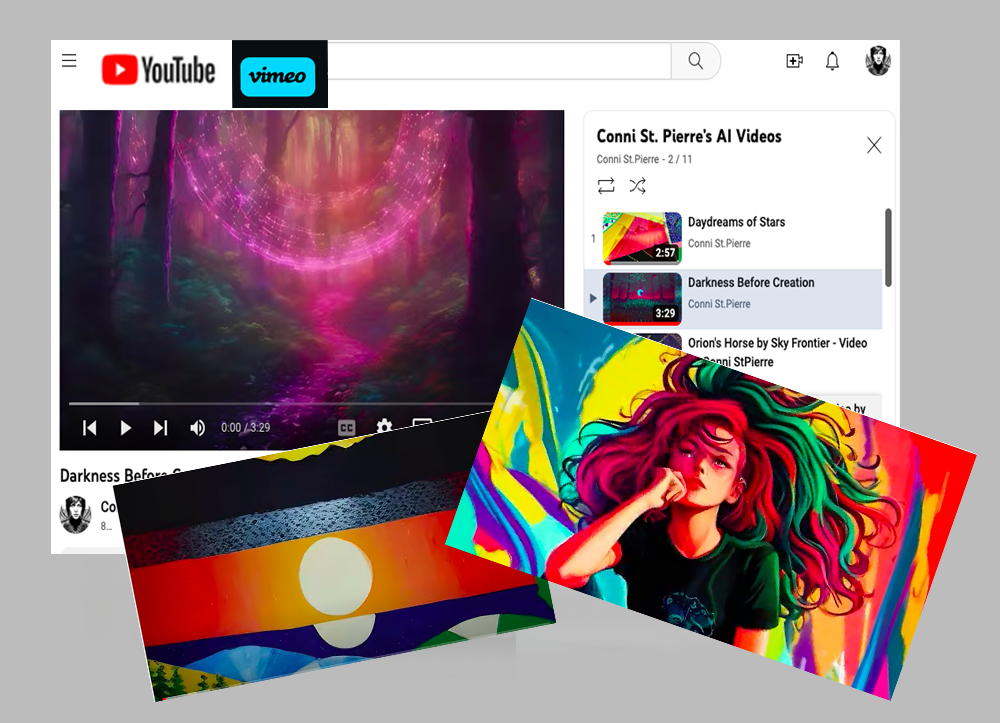Image resolution: width=1000 pixels, height=723 pixels.
Task: Toggle playlist loop
Action: click(x=606, y=186)
